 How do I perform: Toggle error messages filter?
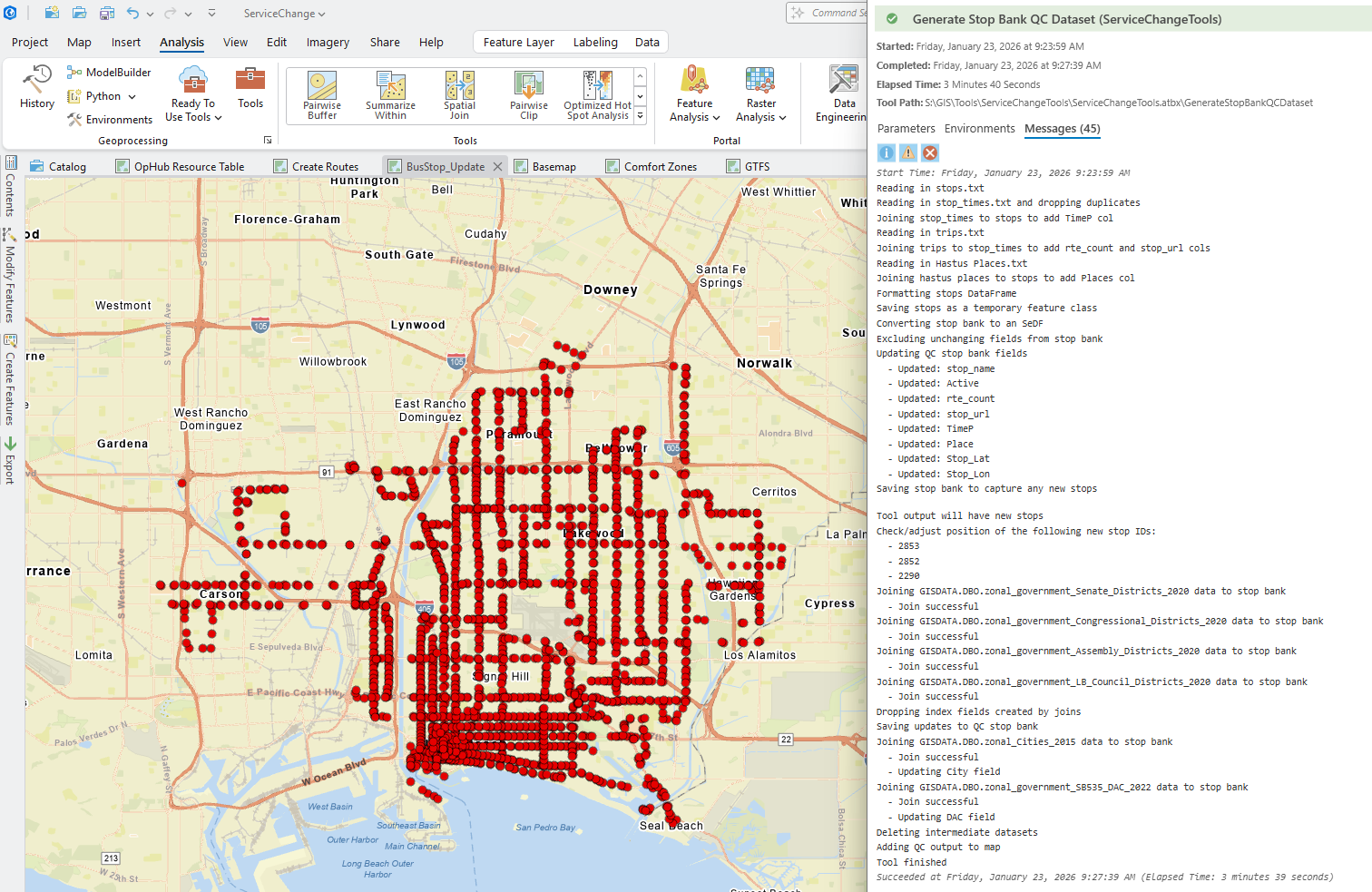point(930,153)
